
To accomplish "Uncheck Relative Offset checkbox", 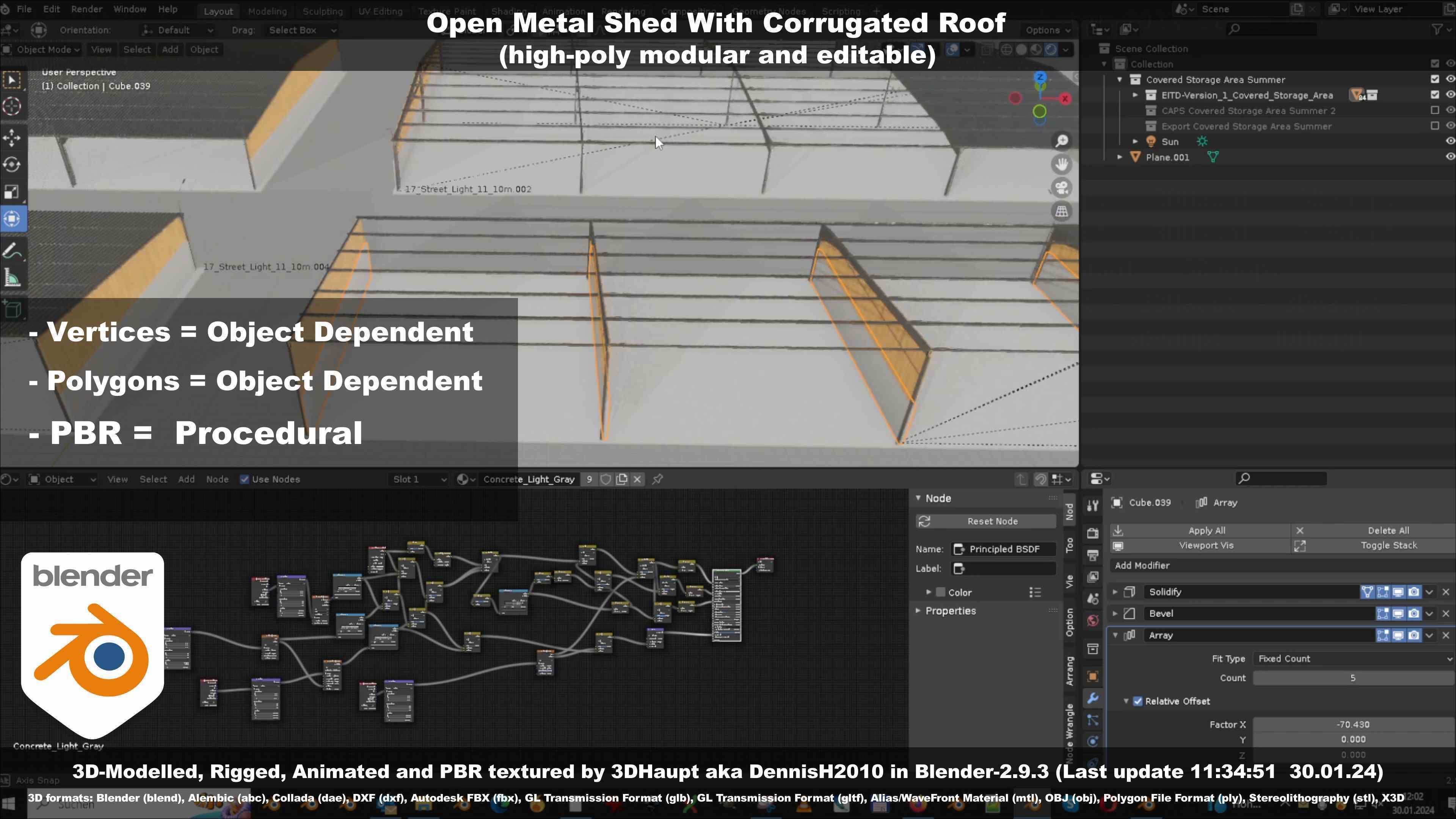I will click(1138, 701).
